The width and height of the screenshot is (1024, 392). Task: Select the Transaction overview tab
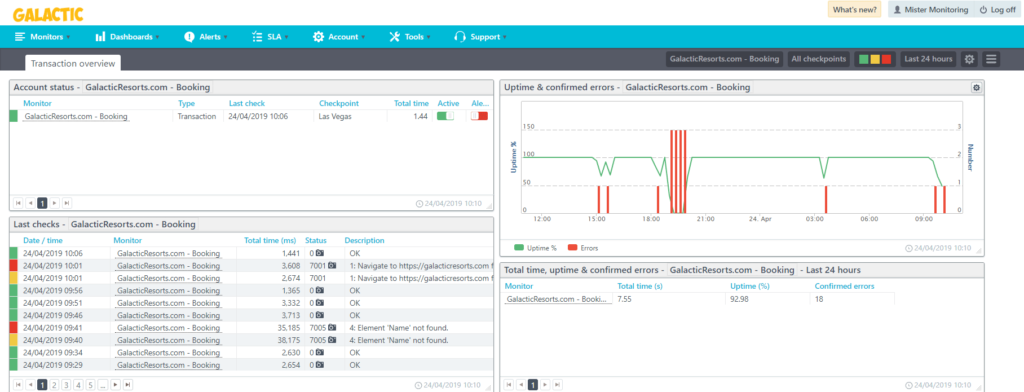[x=73, y=63]
